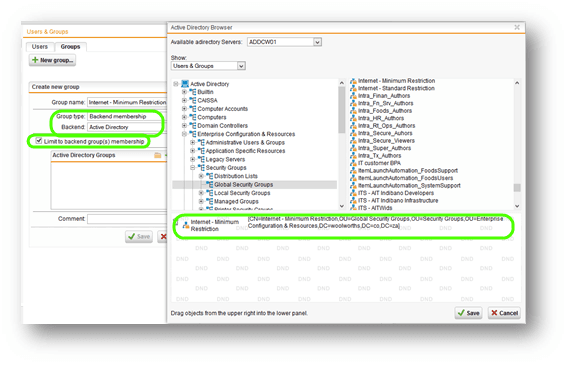Select Application Specific Resources tree item

click(245, 151)
